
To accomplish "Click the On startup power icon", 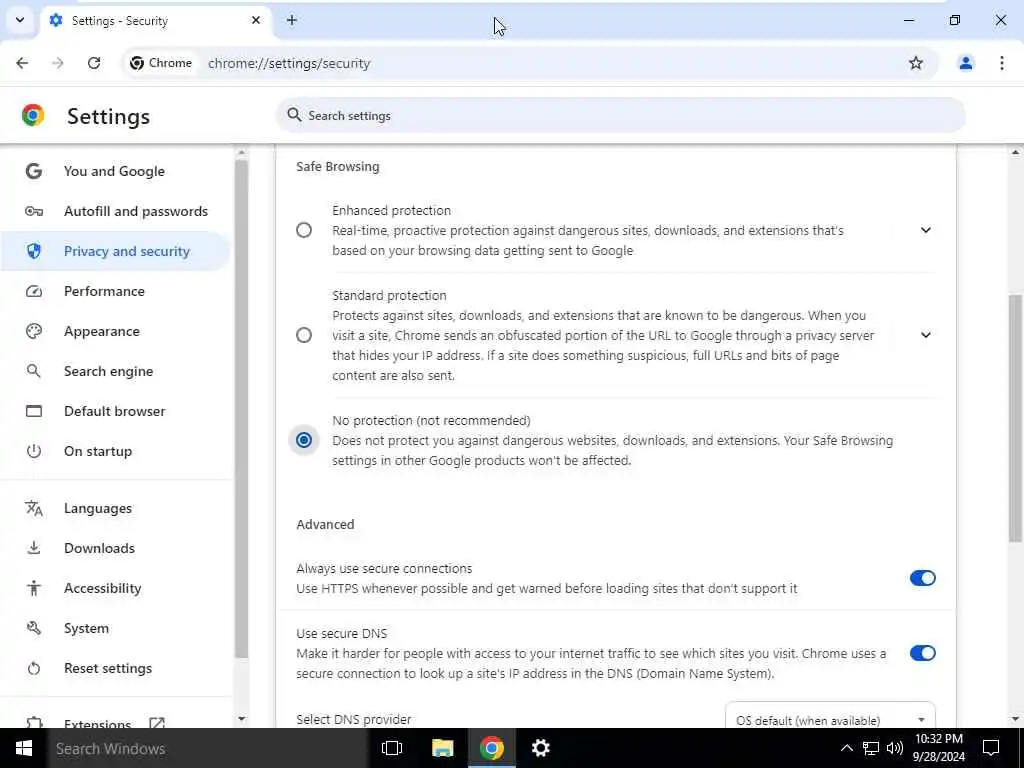I will (33, 451).
